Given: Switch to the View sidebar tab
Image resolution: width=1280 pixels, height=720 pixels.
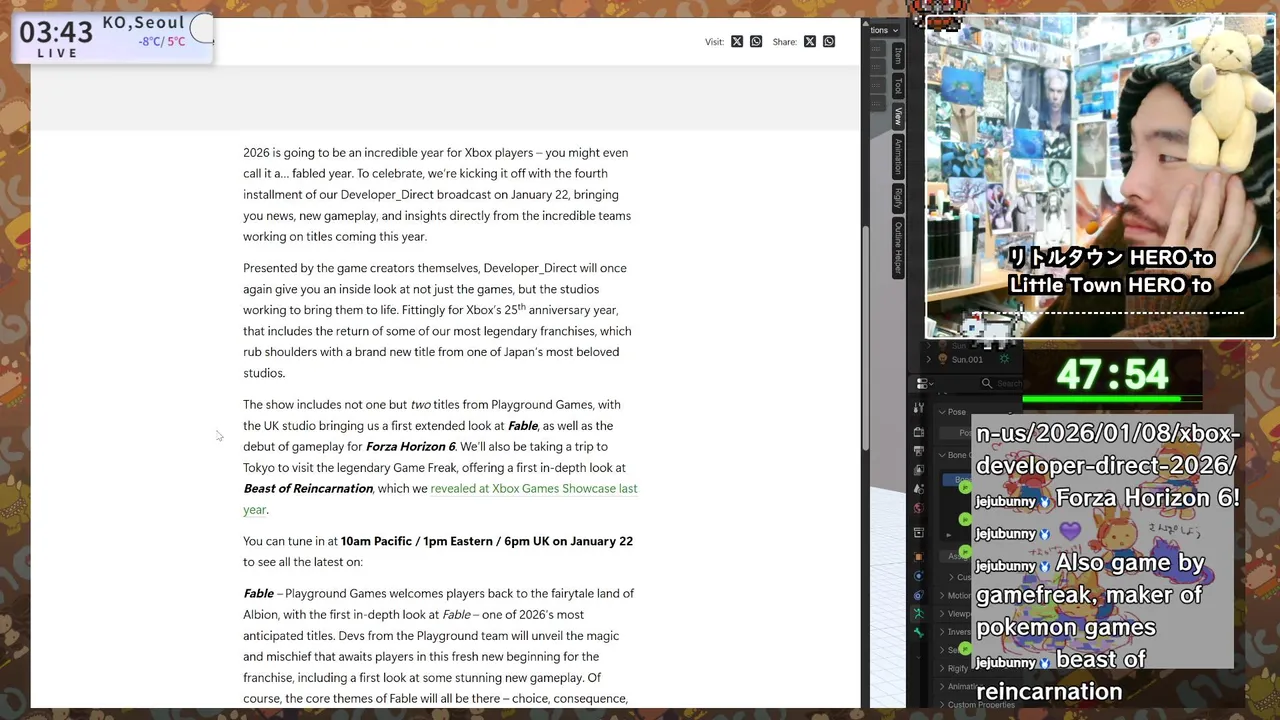Looking at the screenshot, I should tap(898, 115).
